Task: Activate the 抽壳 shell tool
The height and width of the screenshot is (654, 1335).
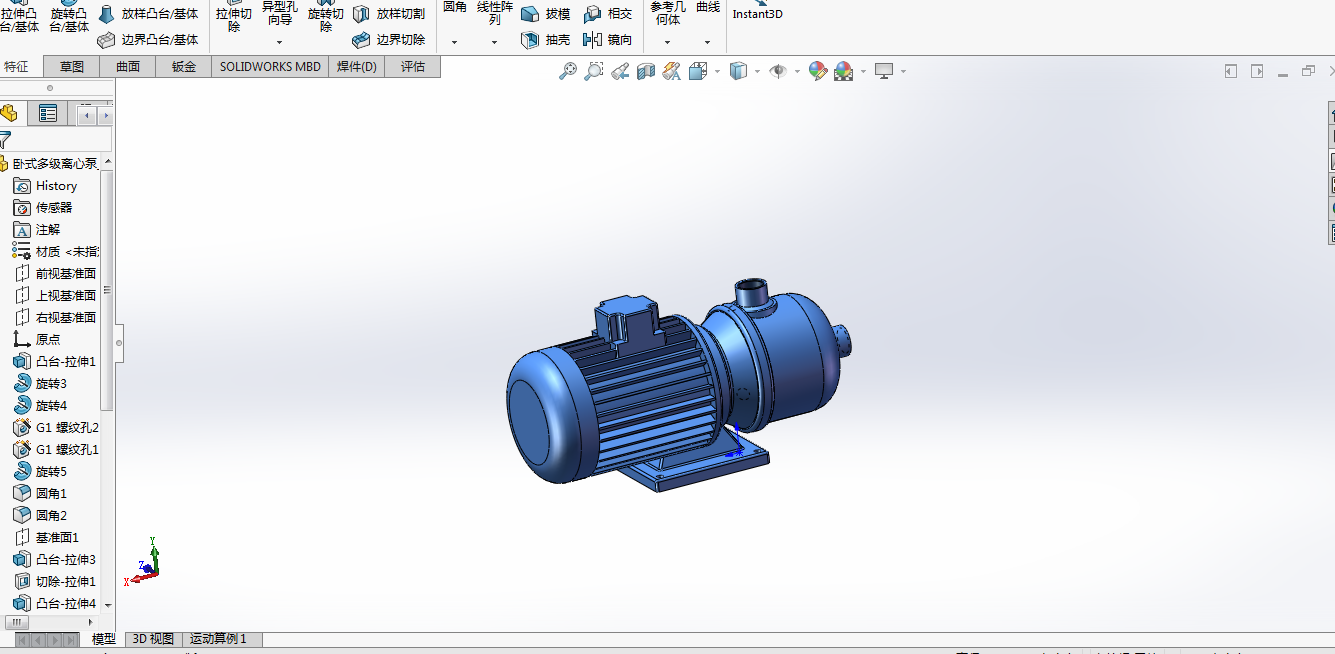Action: [x=546, y=40]
